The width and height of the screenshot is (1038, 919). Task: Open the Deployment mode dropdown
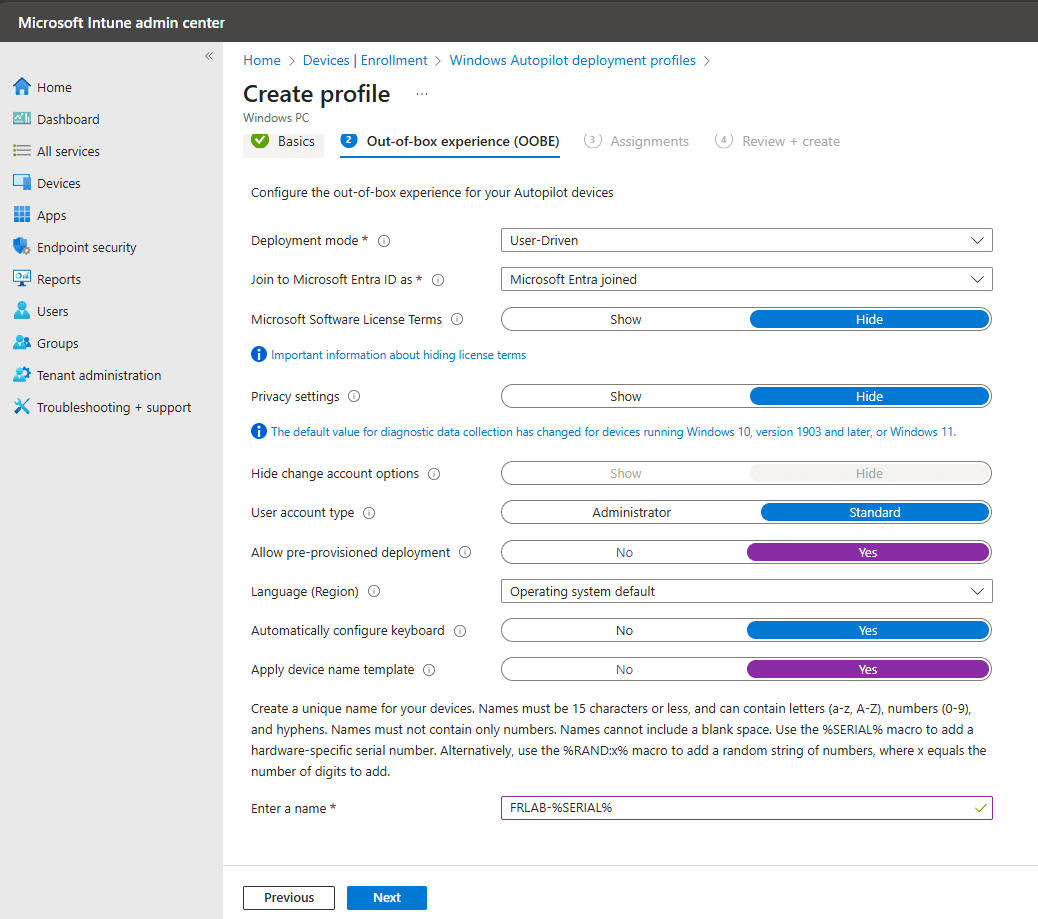point(746,240)
